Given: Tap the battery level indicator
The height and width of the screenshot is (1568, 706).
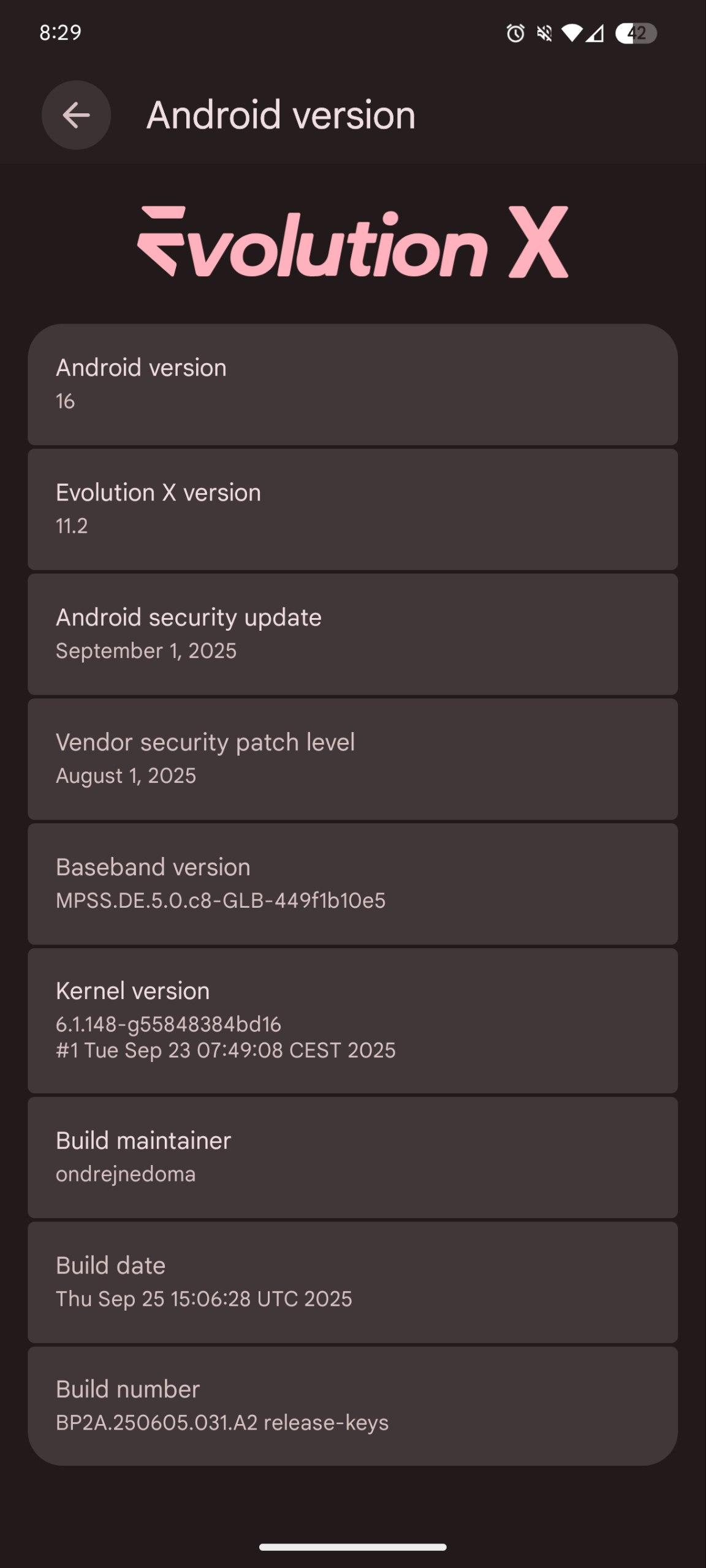Looking at the screenshot, I should [x=636, y=33].
